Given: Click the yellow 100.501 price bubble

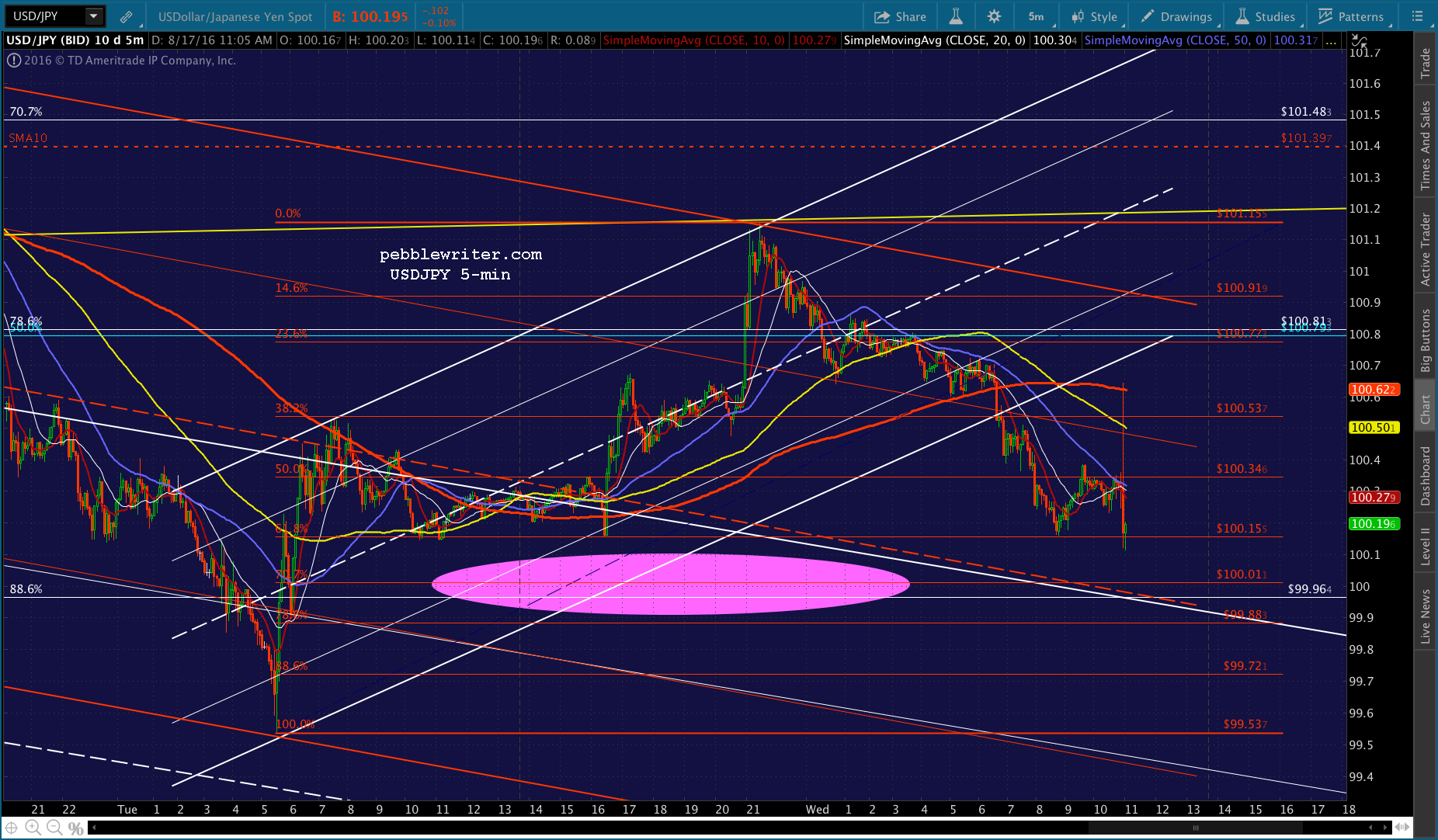Looking at the screenshot, I should click(1374, 428).
